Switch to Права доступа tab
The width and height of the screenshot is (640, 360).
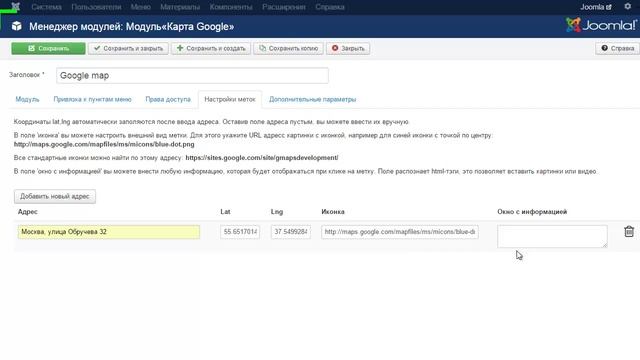point(168,99)
